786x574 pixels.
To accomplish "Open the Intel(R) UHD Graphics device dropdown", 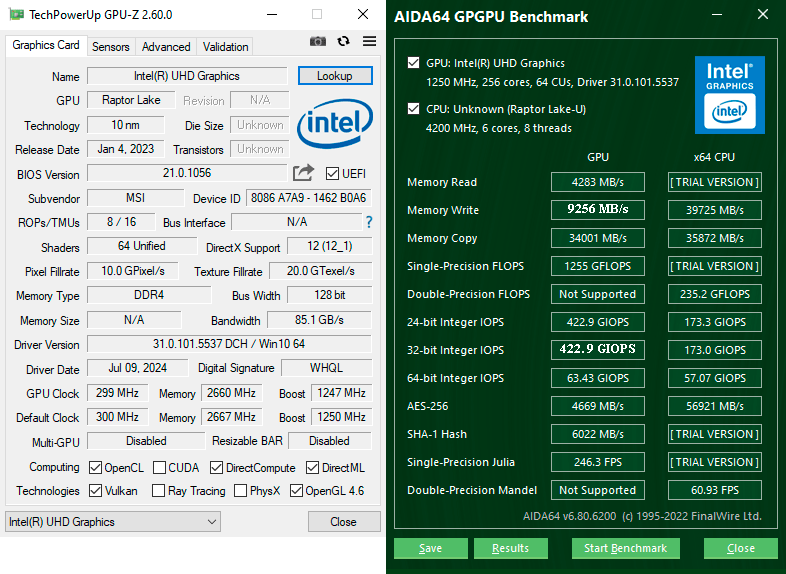I will [x=113, y=522].
